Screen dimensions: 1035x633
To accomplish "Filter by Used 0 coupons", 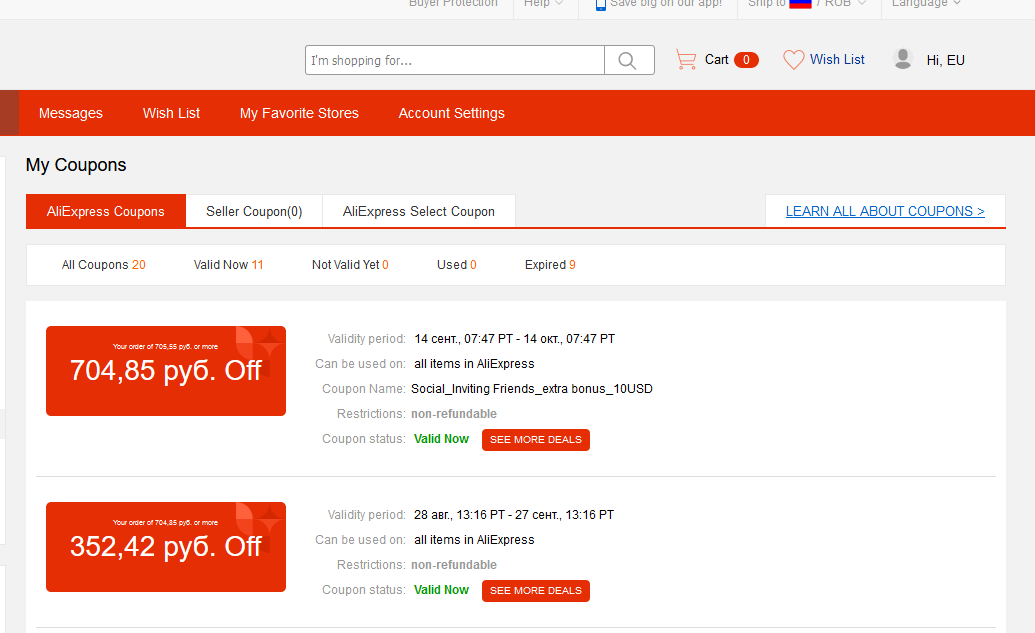I will pos(457,265).
